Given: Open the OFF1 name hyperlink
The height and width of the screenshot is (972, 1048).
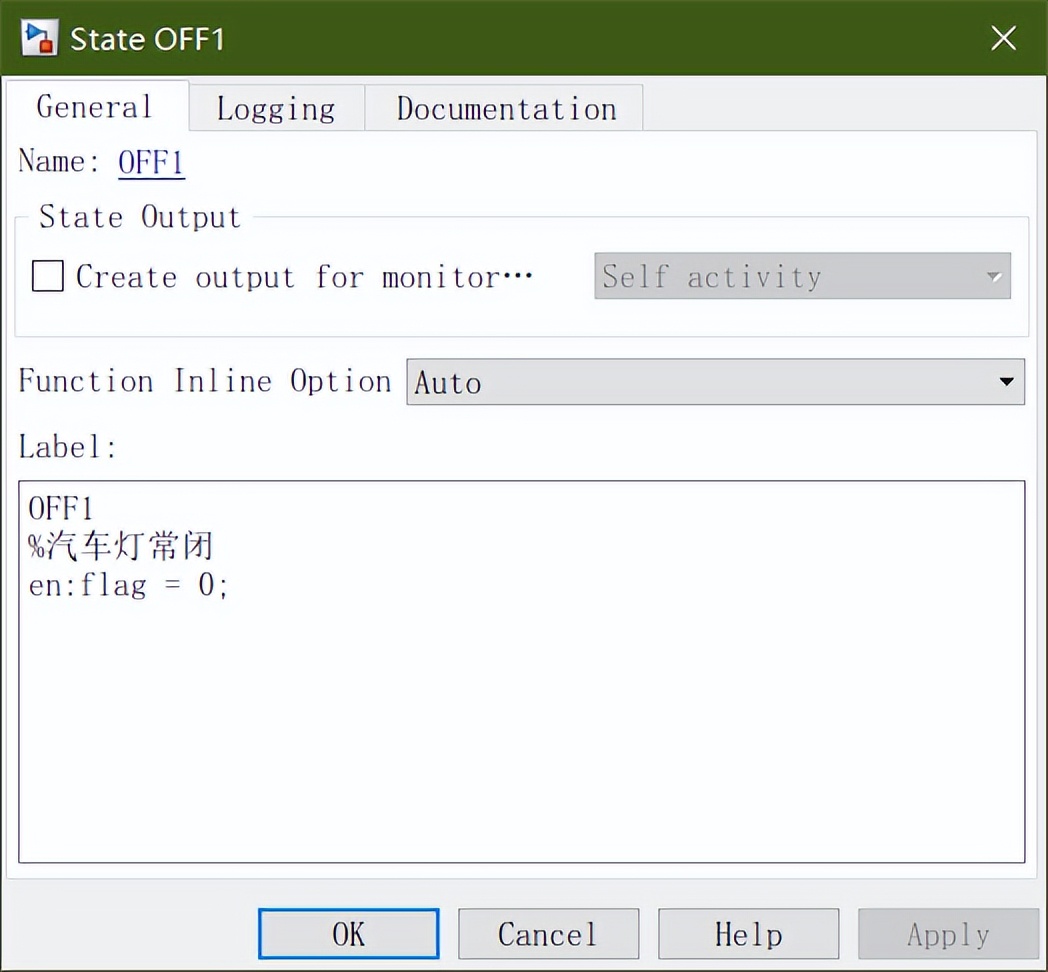Looking at the screenshot, I should coord(150,162).
